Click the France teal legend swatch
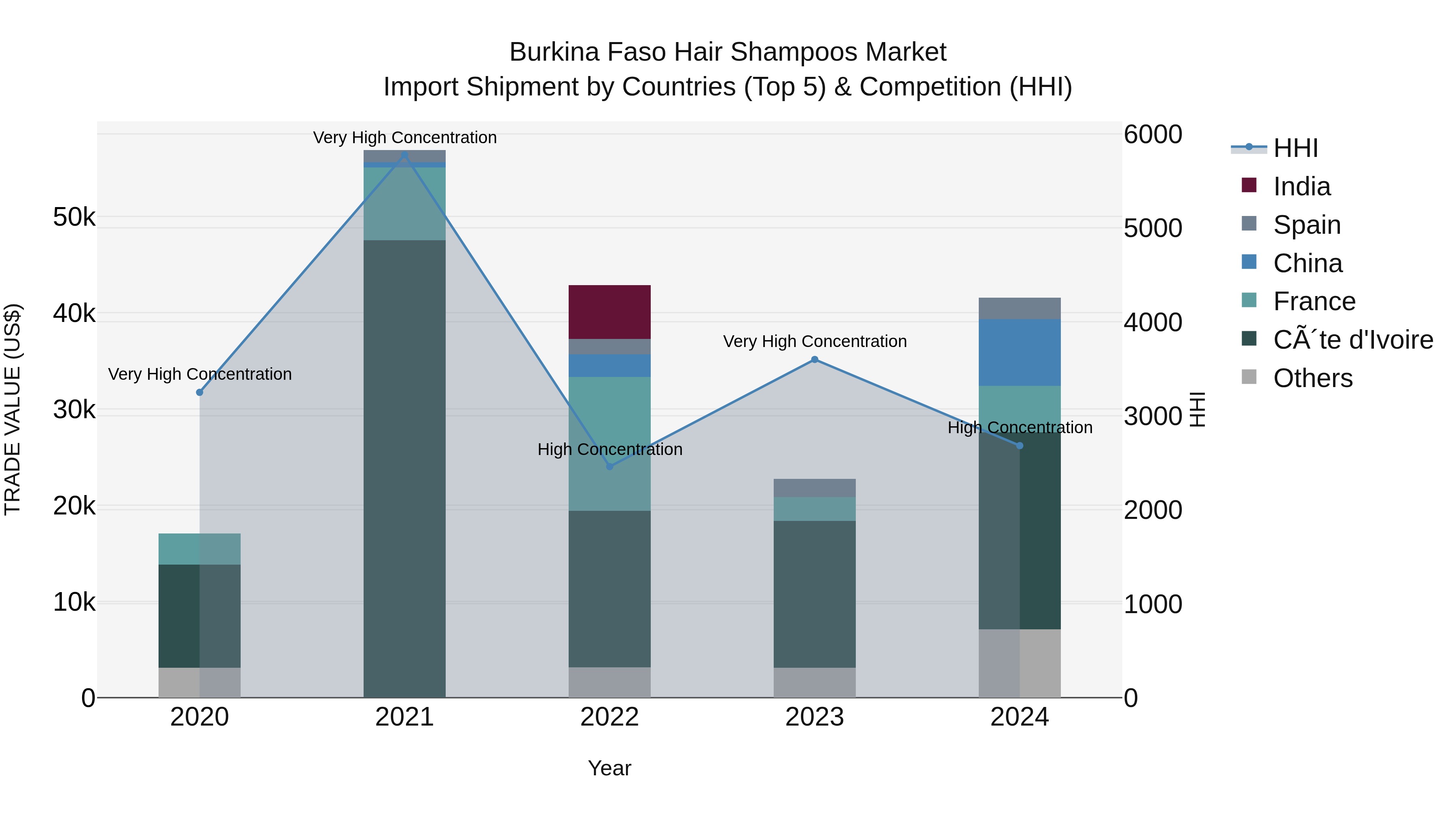Viewport: 1456px width, 819px height. click(1249, 300)
